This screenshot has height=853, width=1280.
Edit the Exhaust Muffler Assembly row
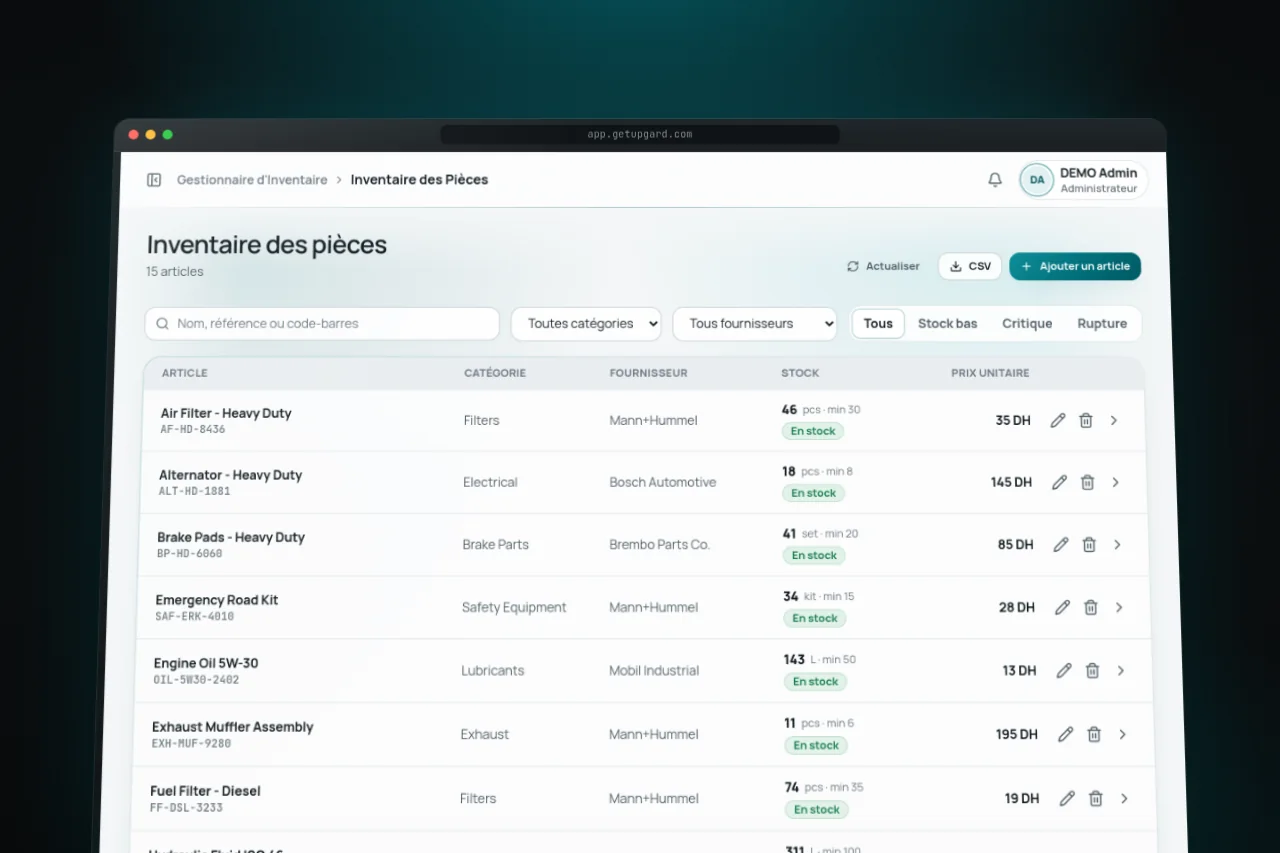(1066, 734)
